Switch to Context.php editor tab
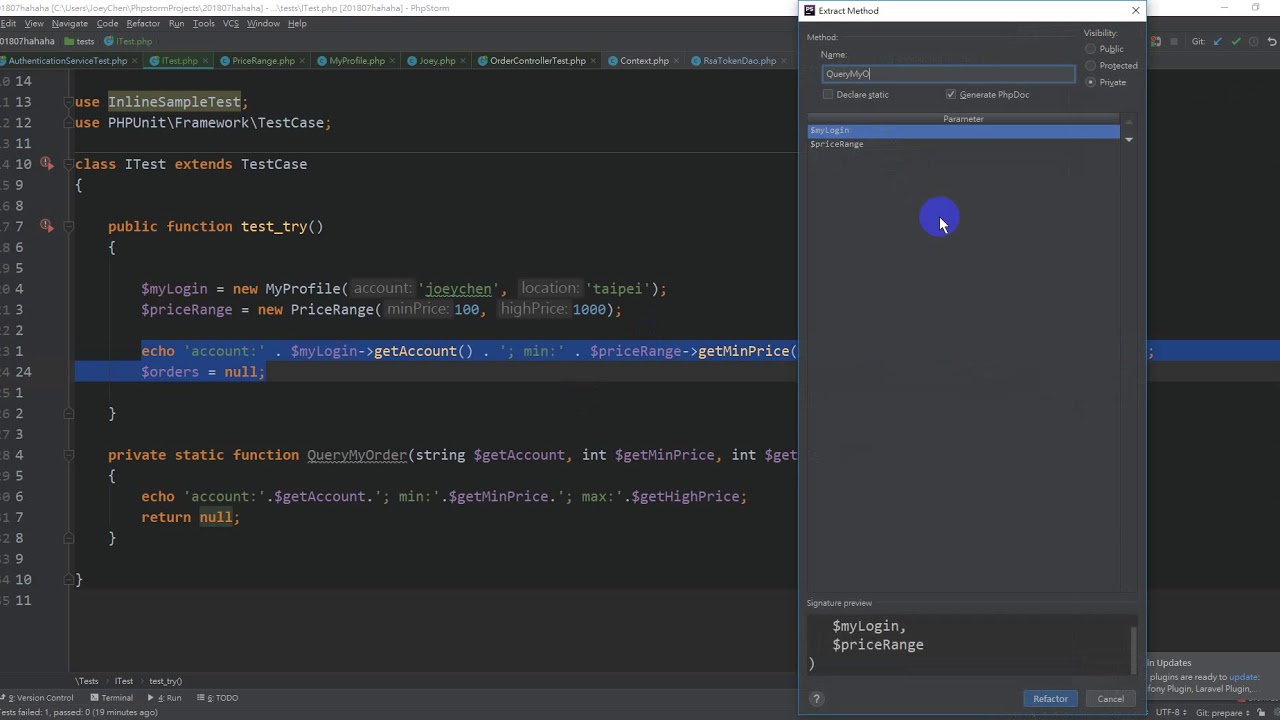This screenshot has width=1280, height=720. (644, 61)
